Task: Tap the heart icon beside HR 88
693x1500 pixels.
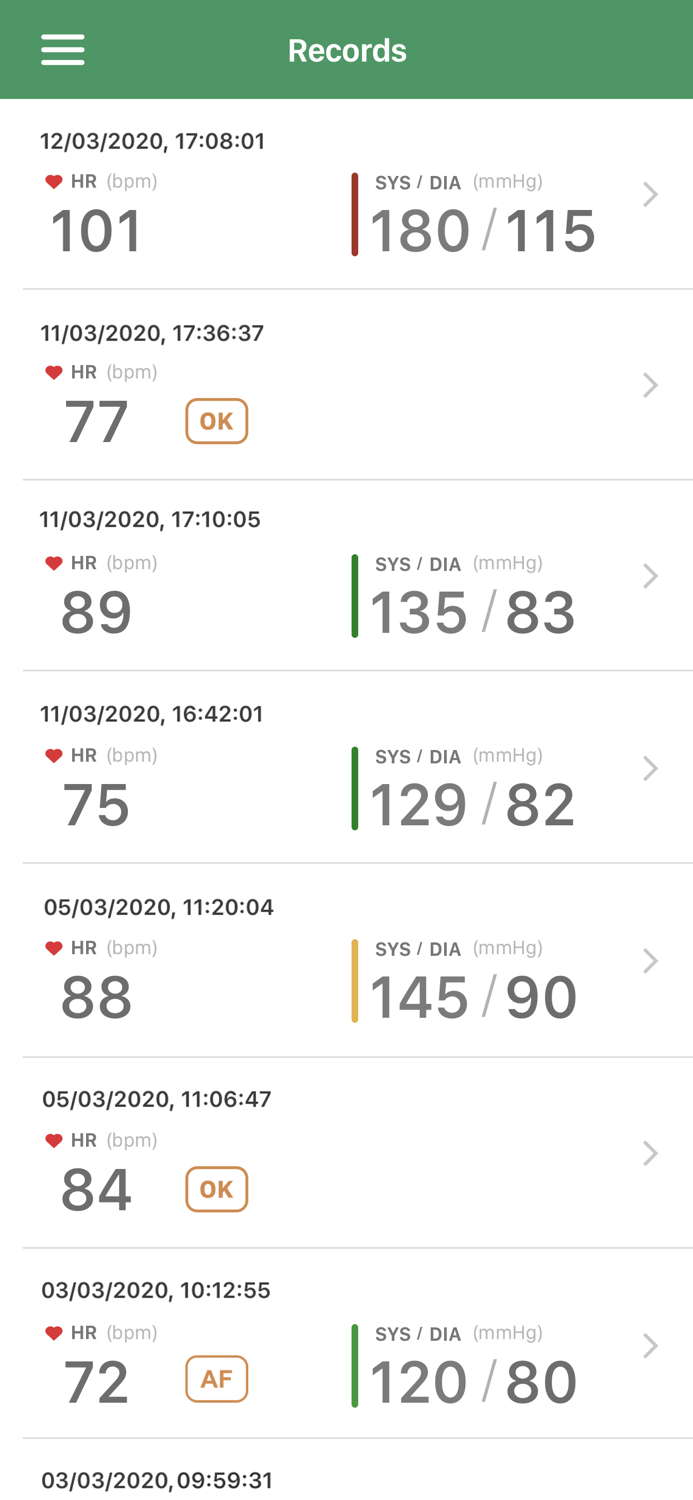Action: click(x=53, y=945)
